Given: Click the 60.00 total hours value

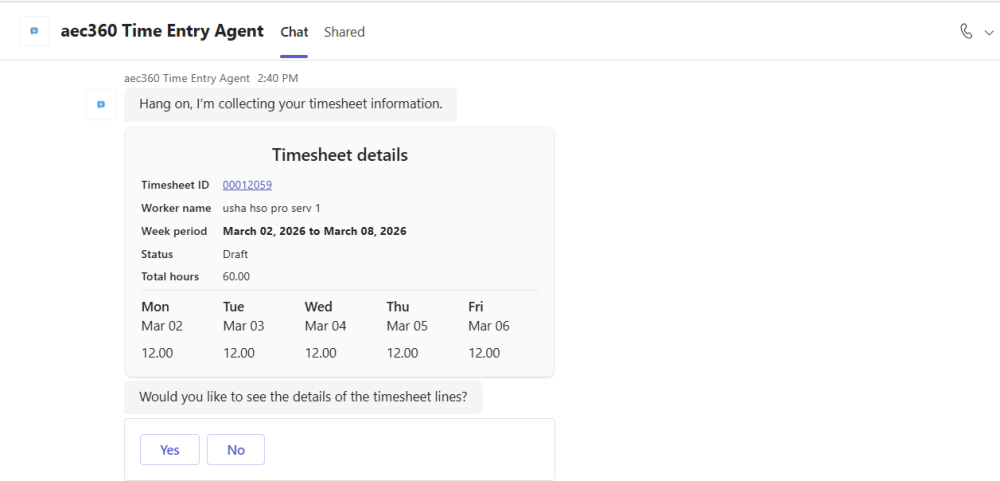Looking at the screenshot, I should pos(236,276).
